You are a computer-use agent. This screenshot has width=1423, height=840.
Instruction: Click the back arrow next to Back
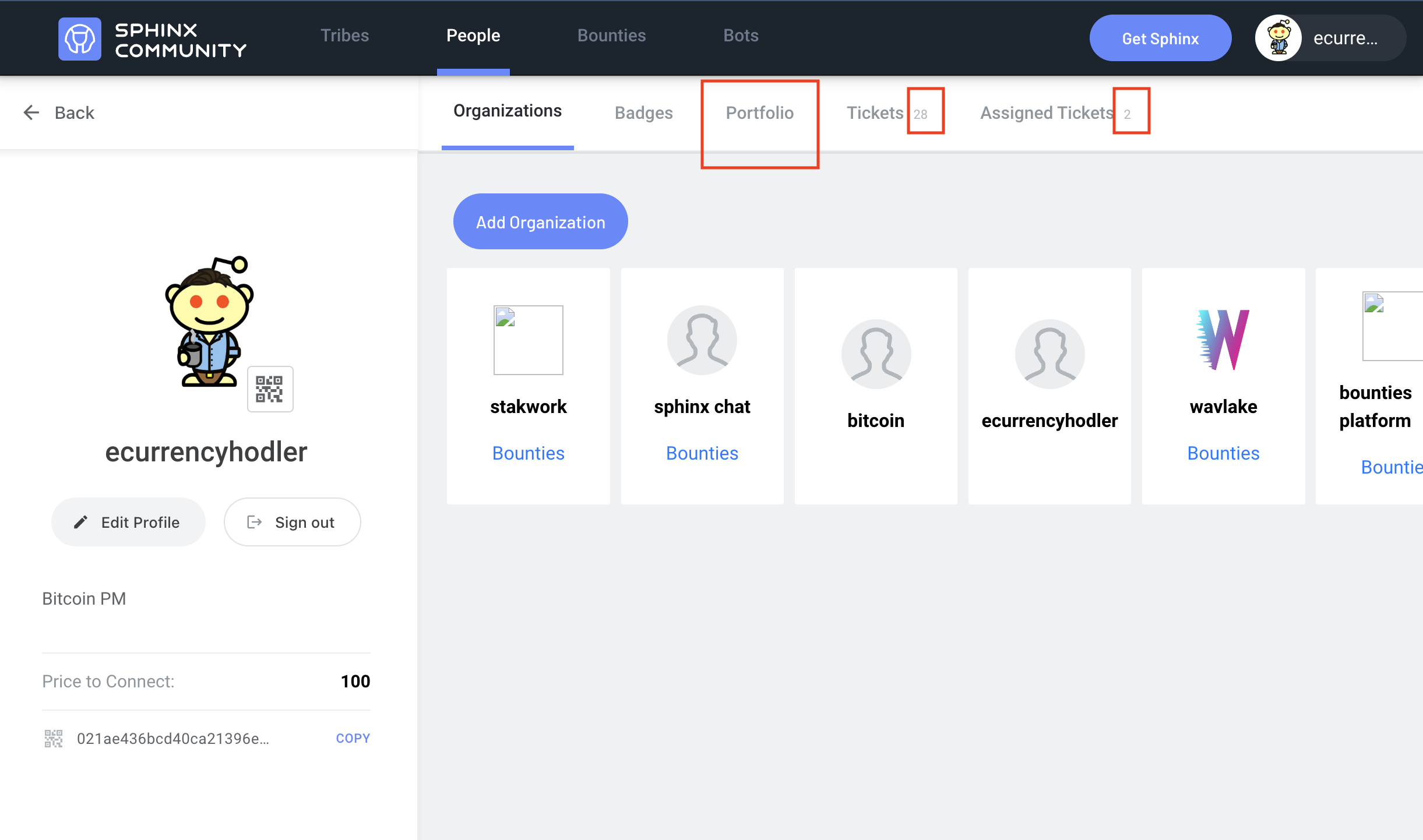click(x=31, y=112)
